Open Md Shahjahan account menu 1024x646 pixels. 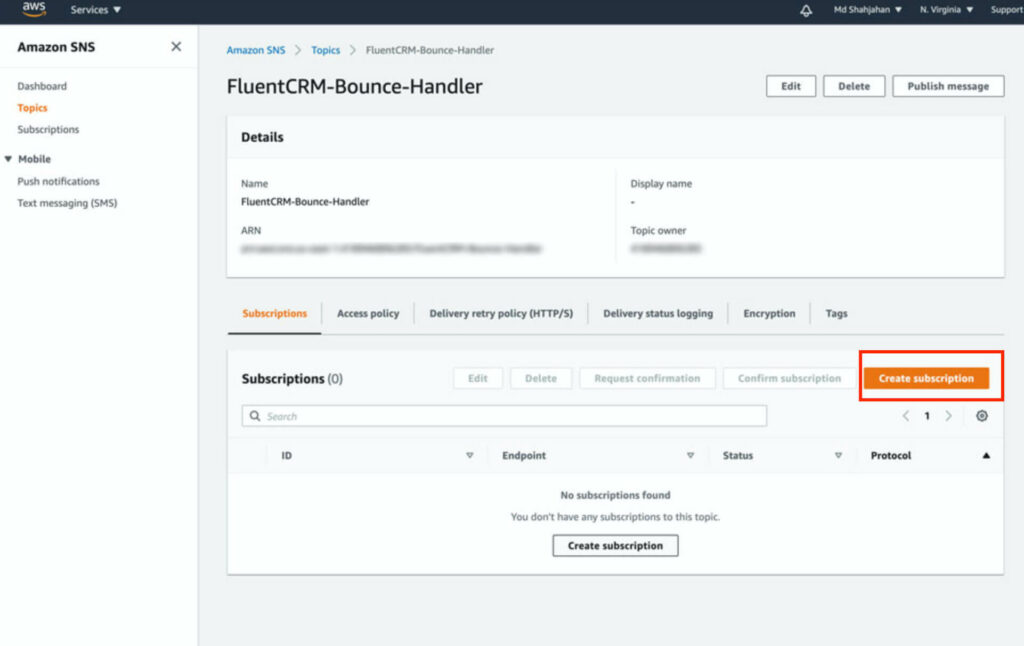tap(867, 10)
